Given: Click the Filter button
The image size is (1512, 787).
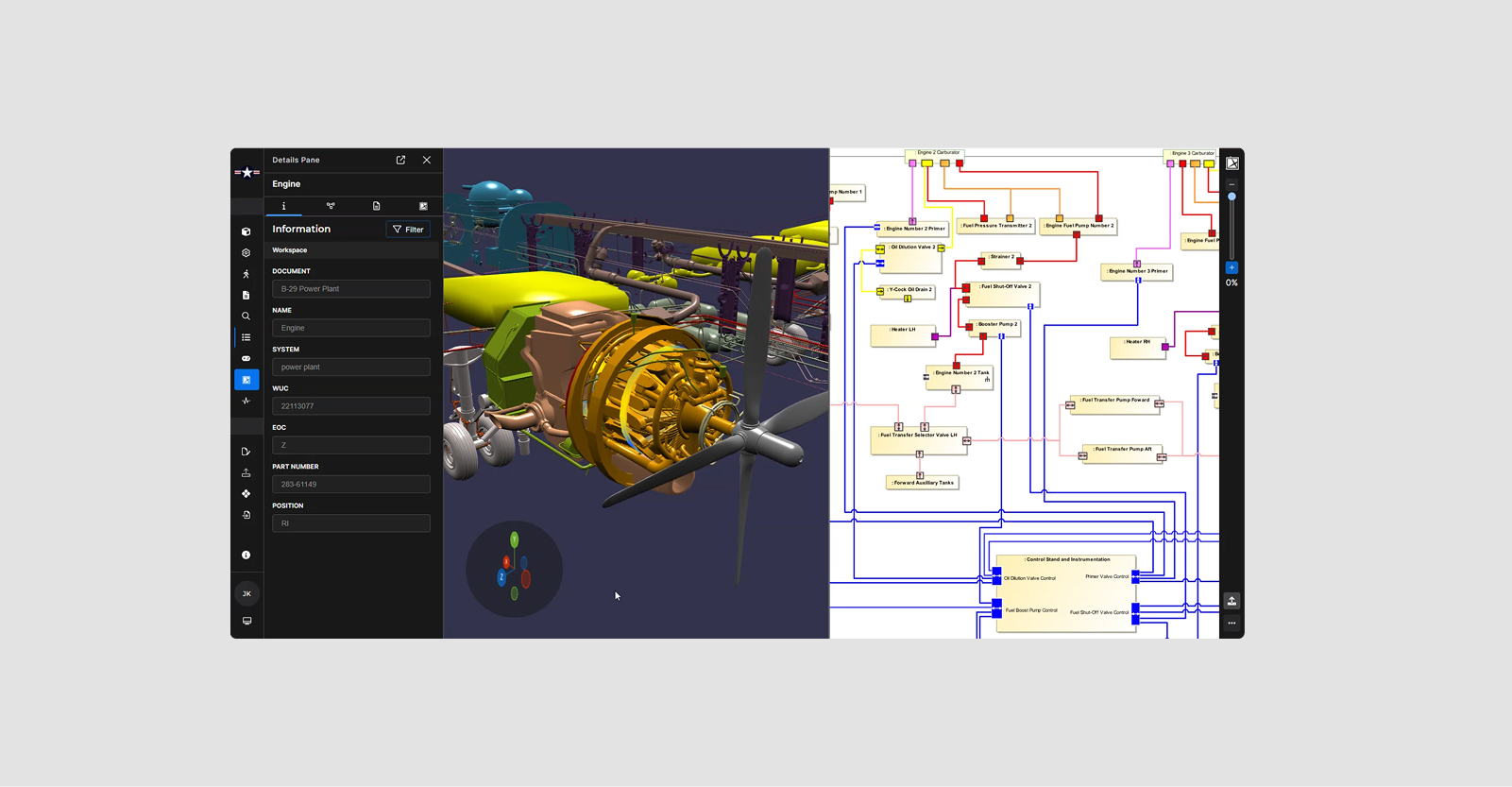Looking at the screenshot, I should pyautogui.click(x=408, y=230).
